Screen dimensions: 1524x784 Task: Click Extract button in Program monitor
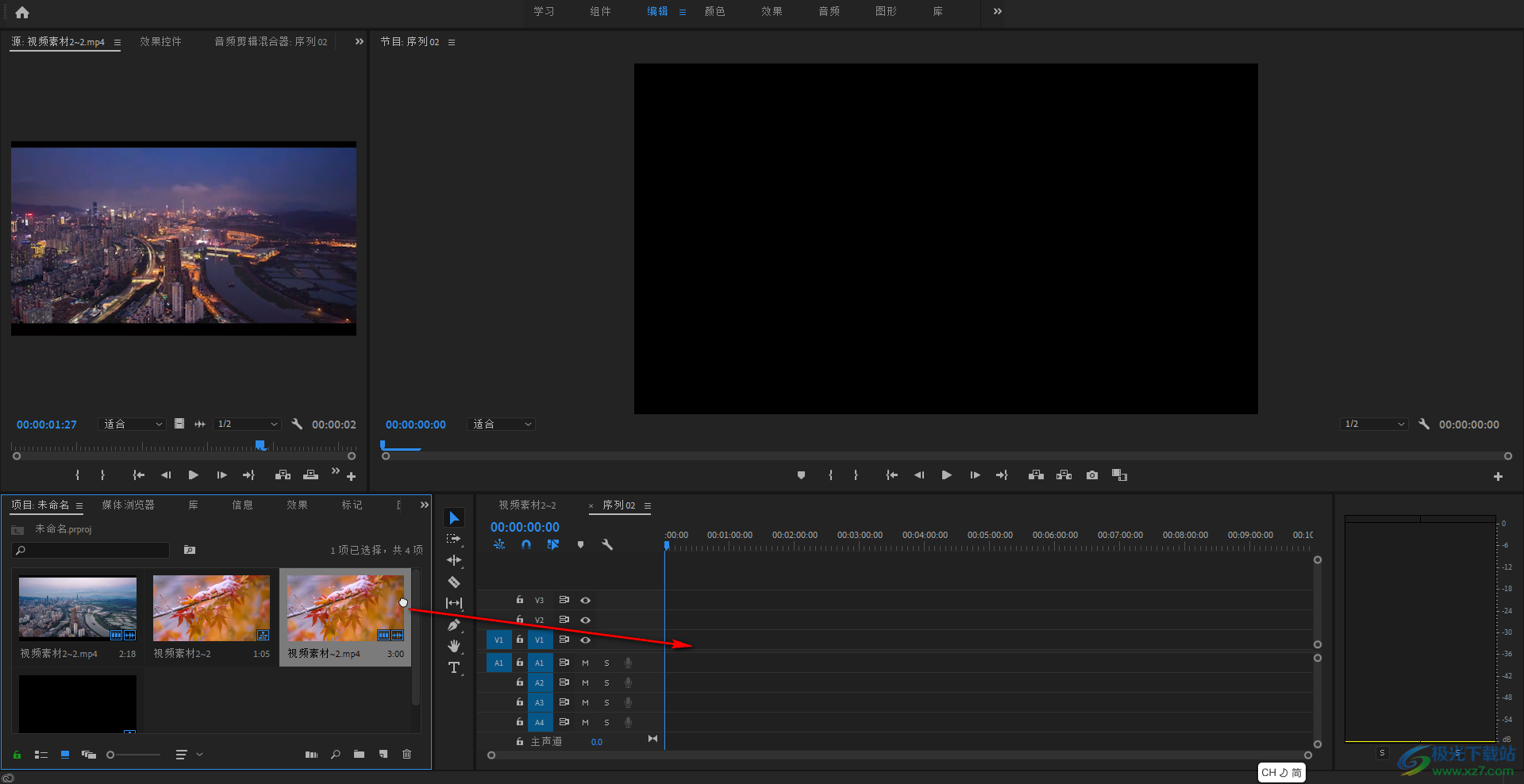[x=1064, y=475]
